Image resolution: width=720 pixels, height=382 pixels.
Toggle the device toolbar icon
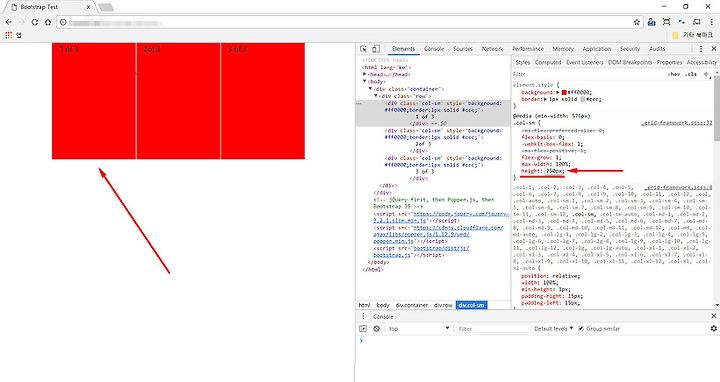pyautogui.click(x=376, y=49)
